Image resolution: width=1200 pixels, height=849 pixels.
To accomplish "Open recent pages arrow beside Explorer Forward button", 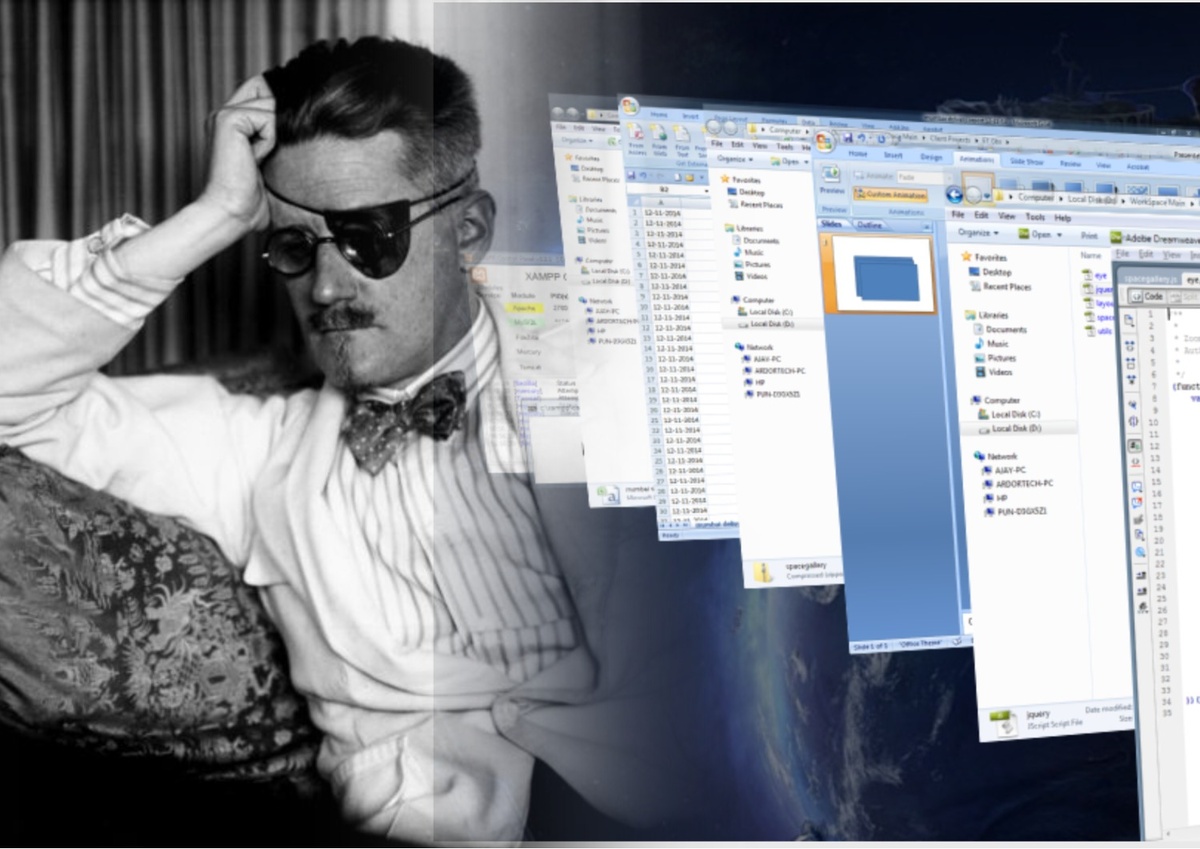I will [987, 196].
